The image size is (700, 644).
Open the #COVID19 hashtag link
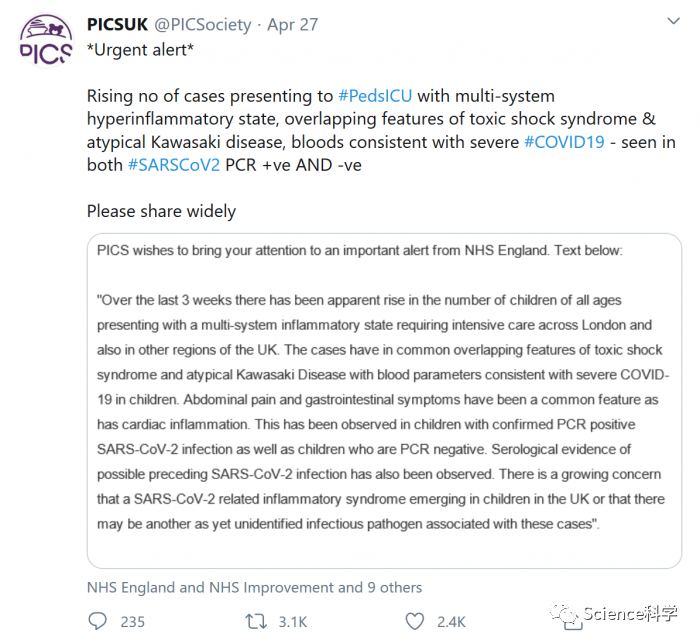[564, 142]
